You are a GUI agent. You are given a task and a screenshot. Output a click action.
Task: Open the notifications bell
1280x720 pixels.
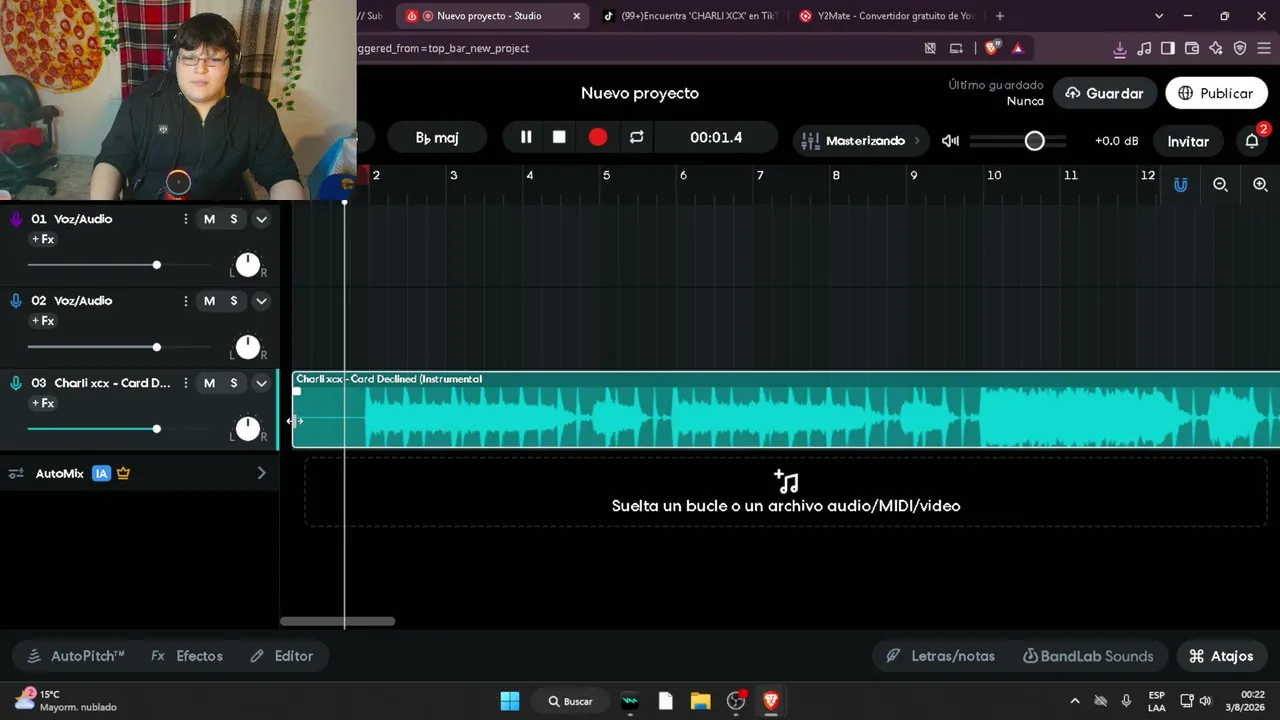coord(1252,141)
